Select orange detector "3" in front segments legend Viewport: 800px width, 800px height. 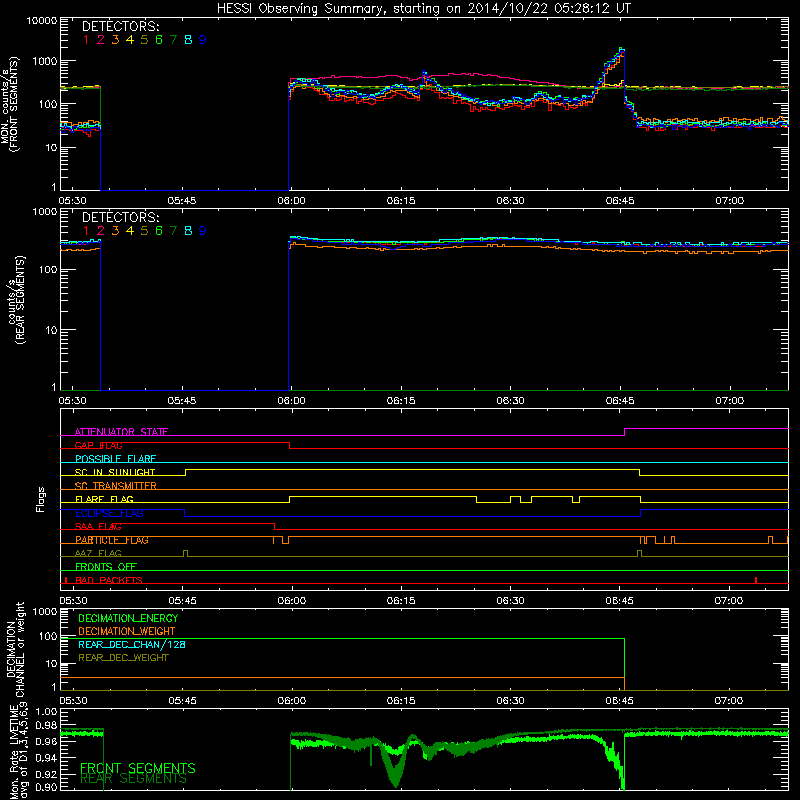115,40
